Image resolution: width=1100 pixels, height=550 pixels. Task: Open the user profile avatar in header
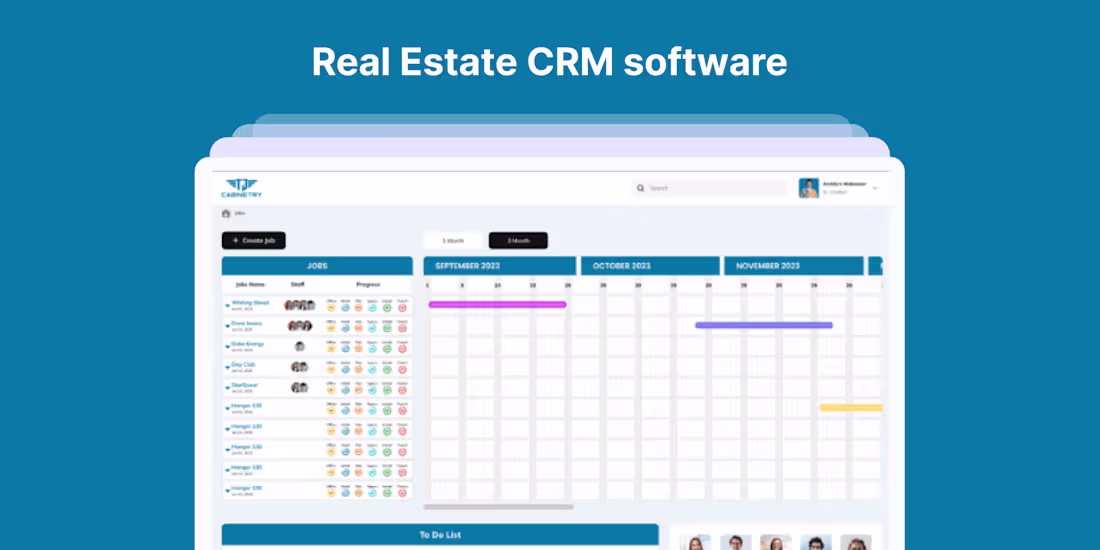(x=809, y=188)
